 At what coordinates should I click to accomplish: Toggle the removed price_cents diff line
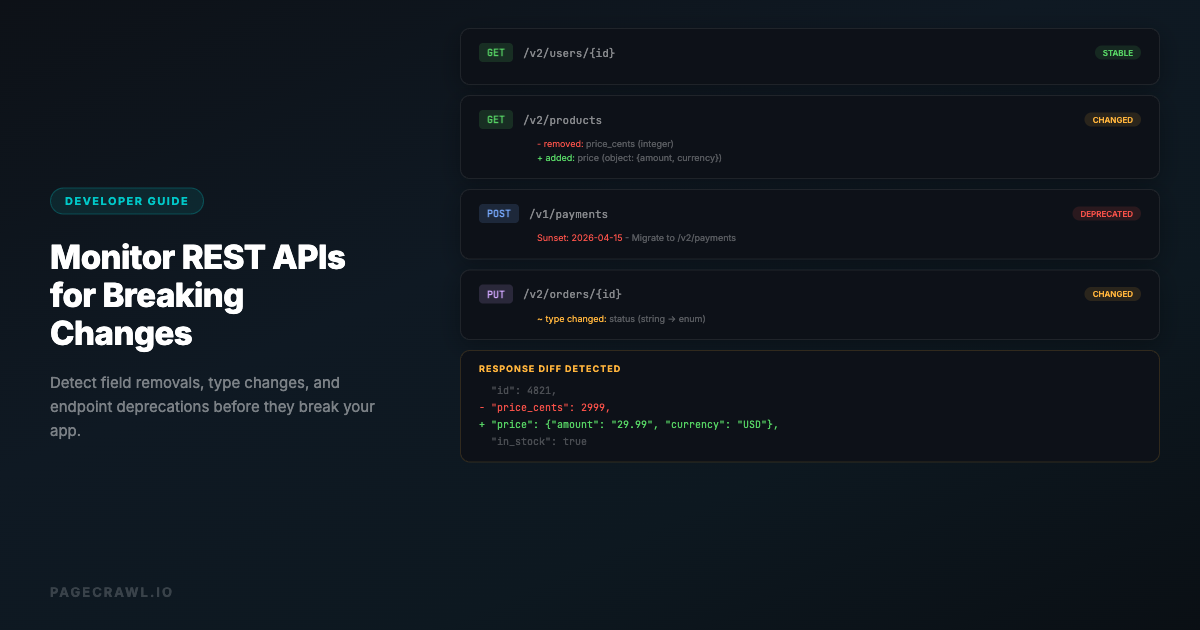click(606, 143)
